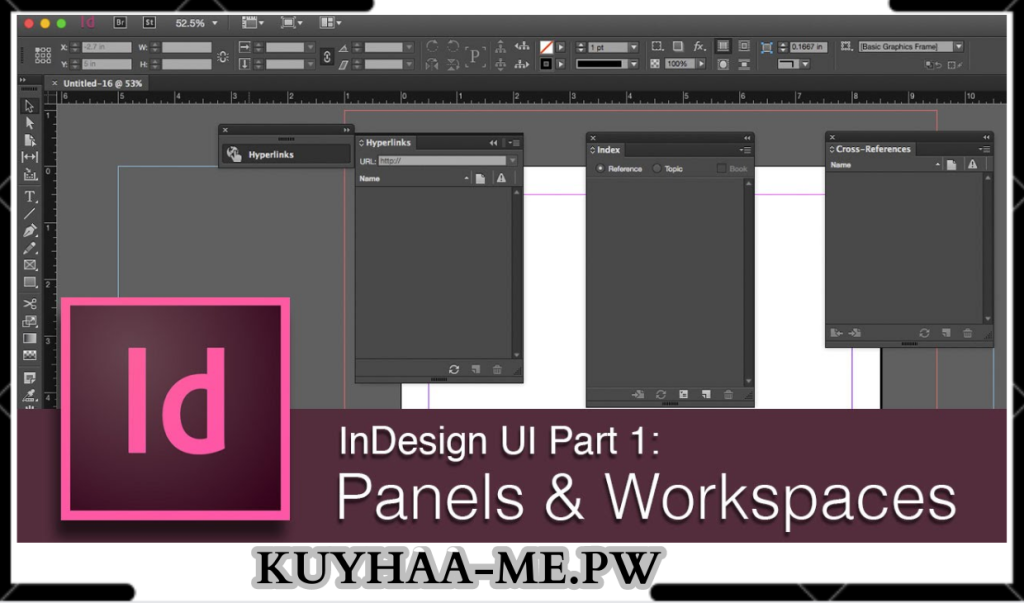Toggle the no text wrap button
This screenshot has height=603, width=1024.
pos(723,46)
